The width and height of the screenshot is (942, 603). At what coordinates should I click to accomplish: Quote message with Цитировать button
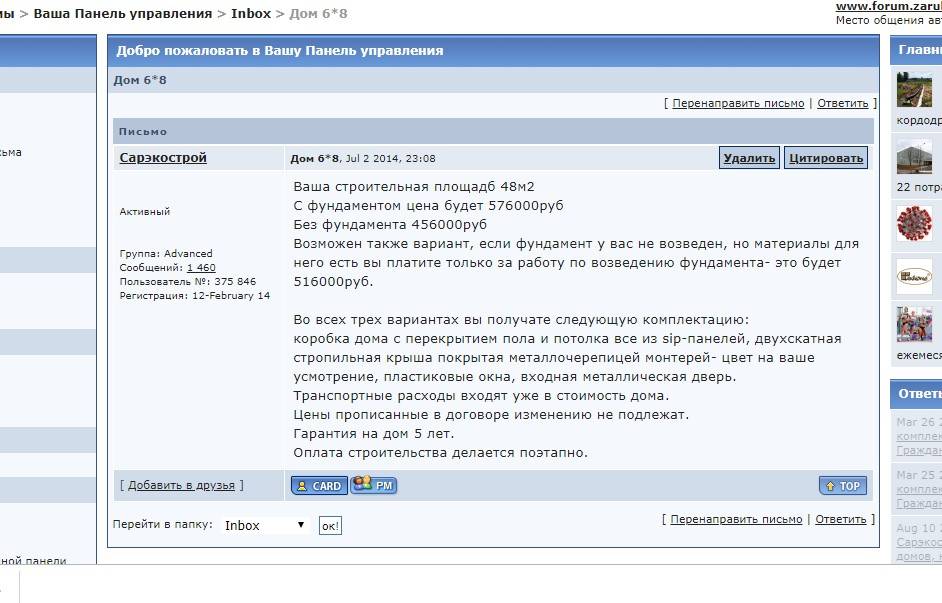(x=825, y=158)
